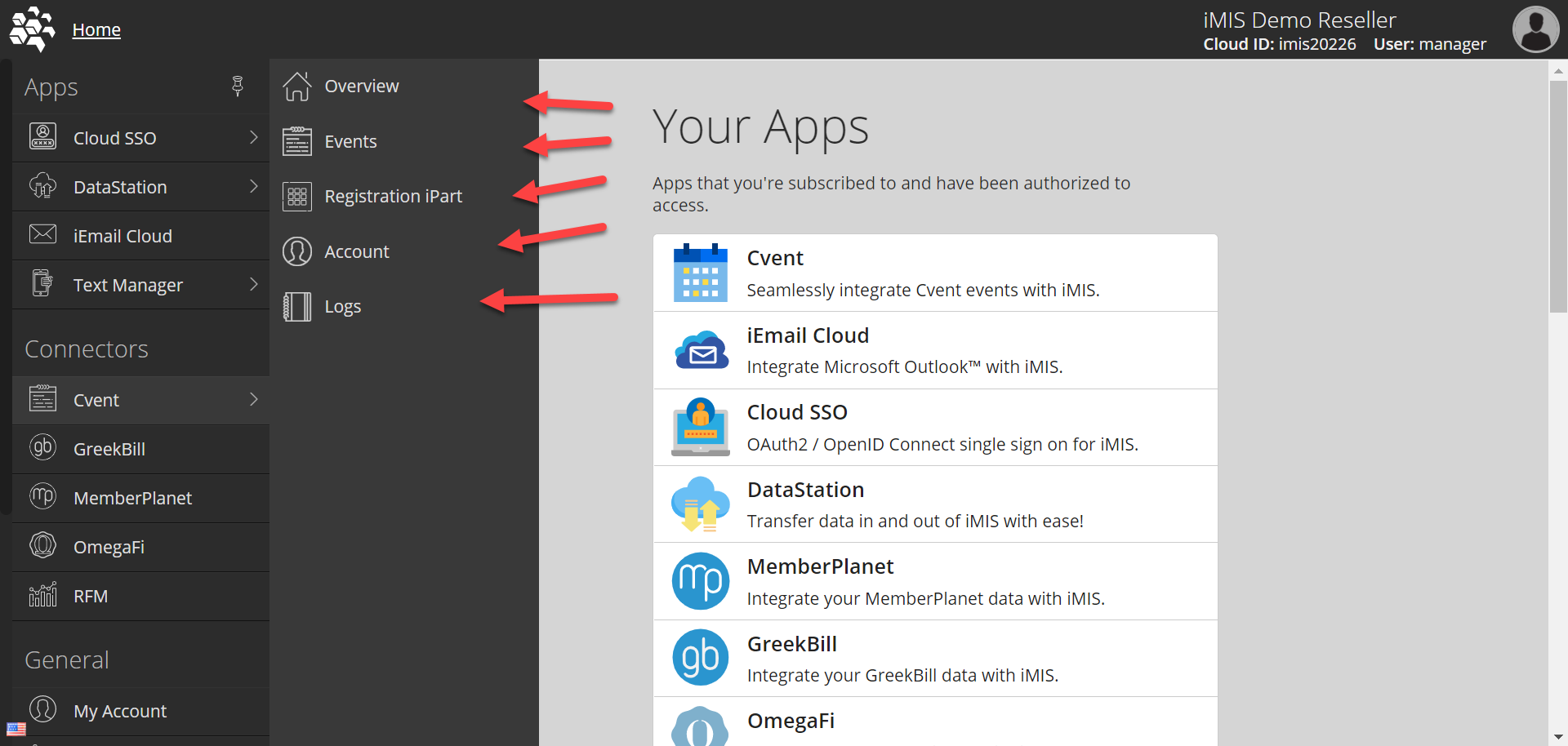Image resolution: width=1568 pixels, height=746 pixels.
Task: Select the RFM chart icon
Action: click(x=42, y=596)
